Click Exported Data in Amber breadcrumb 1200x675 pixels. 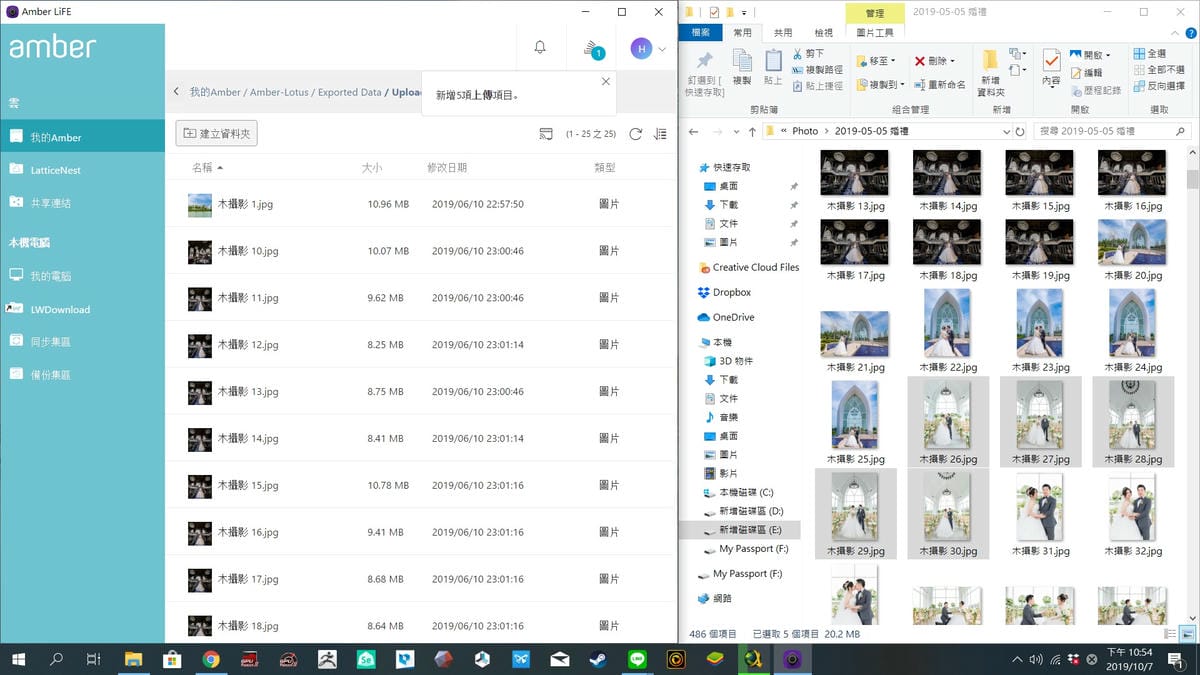349,92
